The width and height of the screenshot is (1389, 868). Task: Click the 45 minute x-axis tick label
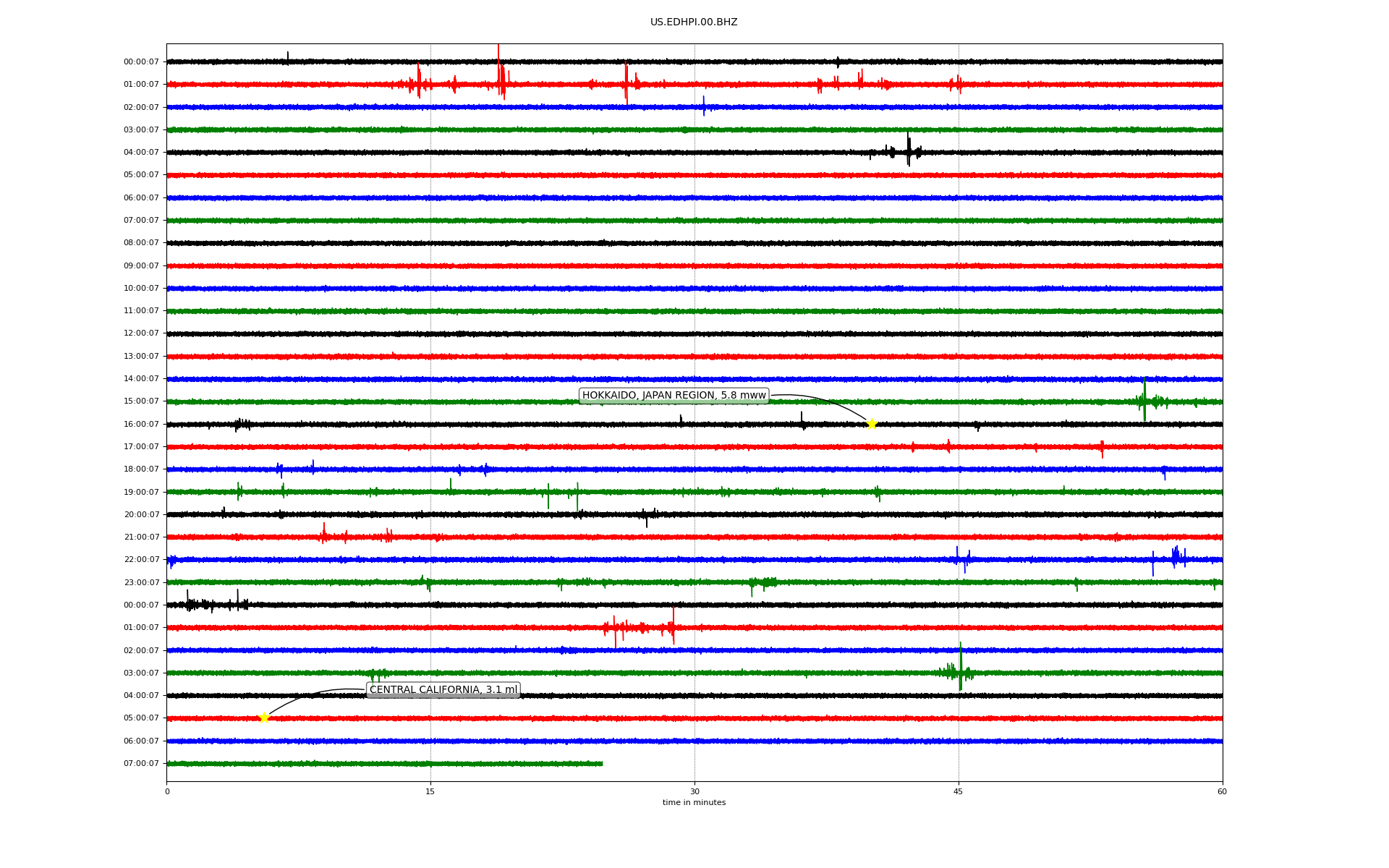(x=959, y=791)
